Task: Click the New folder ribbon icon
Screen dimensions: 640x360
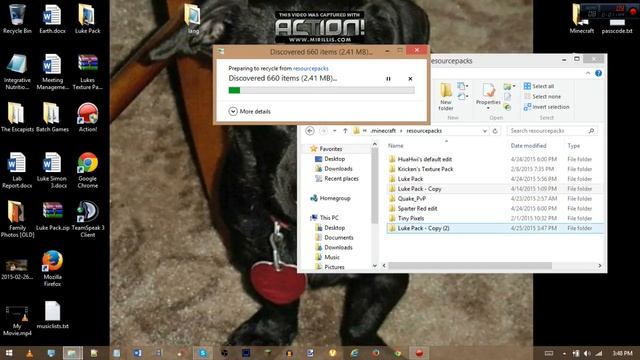Action: click(446, 96)
